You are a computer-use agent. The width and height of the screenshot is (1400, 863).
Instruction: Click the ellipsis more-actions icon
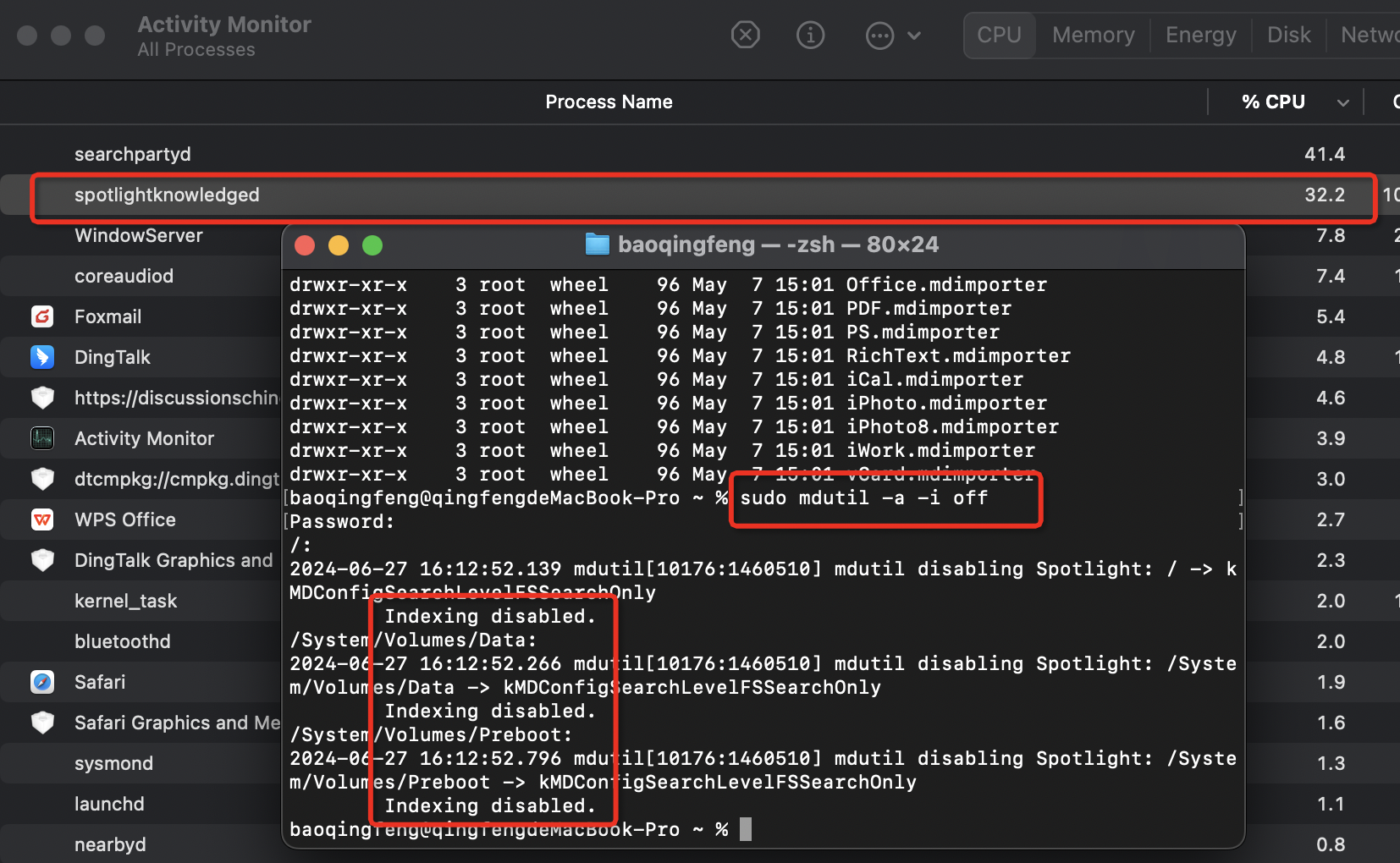click(879, 36)
